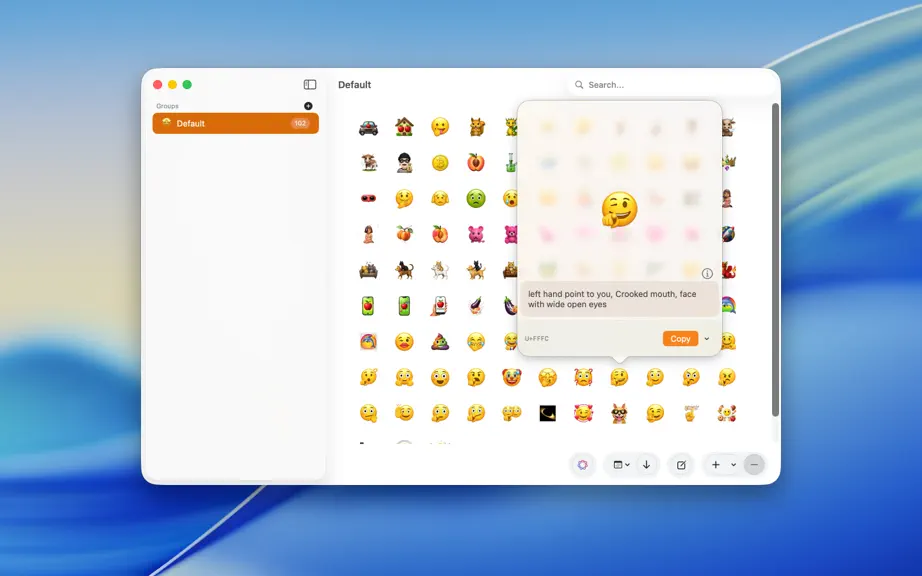This screenshot has height=576, width=922.
Task: Select the face licking lips emoji
Action: pos(440,127)
